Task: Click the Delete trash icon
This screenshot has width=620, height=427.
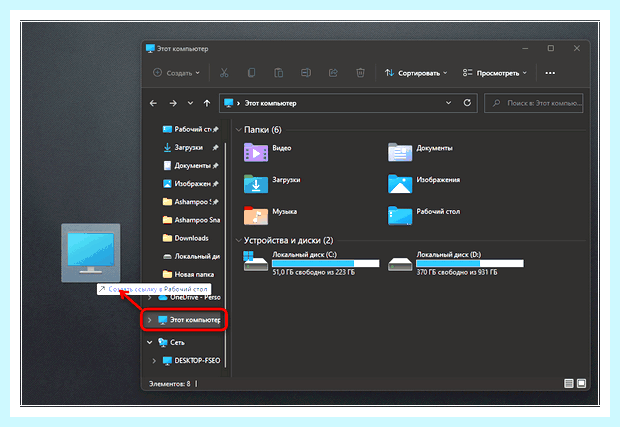Action: coord(360,73)
